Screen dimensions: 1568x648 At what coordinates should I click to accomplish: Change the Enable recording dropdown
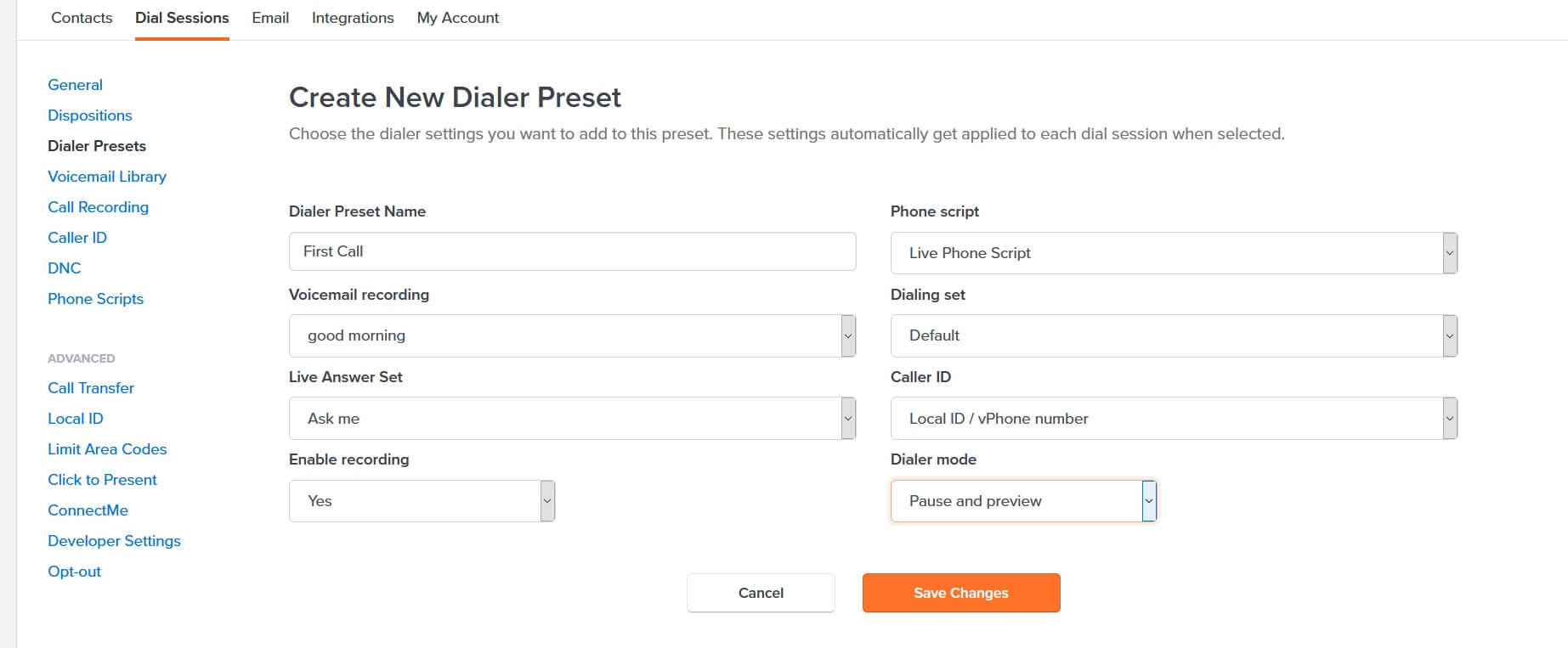click(x=422, y=501)
